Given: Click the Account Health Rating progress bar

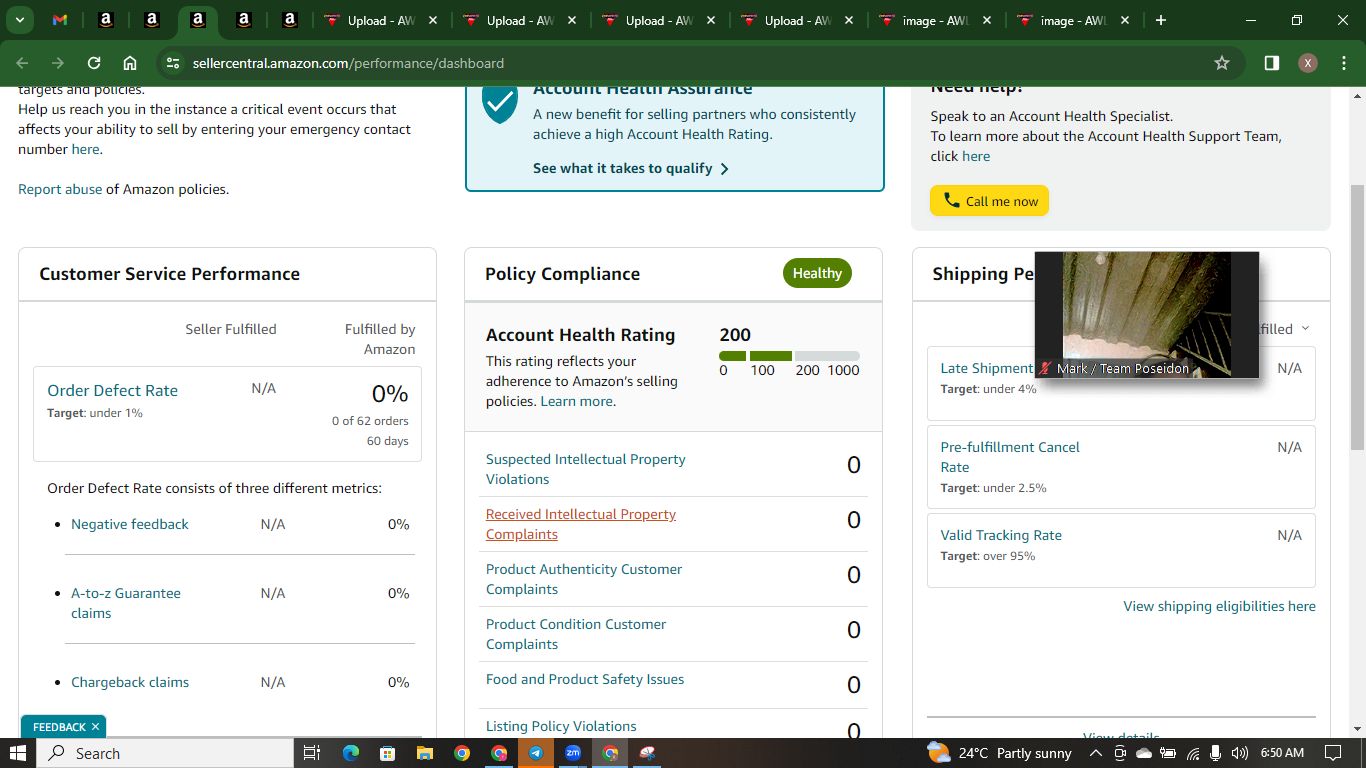Looking at the screenshot, I should click(x=789, y=356).
